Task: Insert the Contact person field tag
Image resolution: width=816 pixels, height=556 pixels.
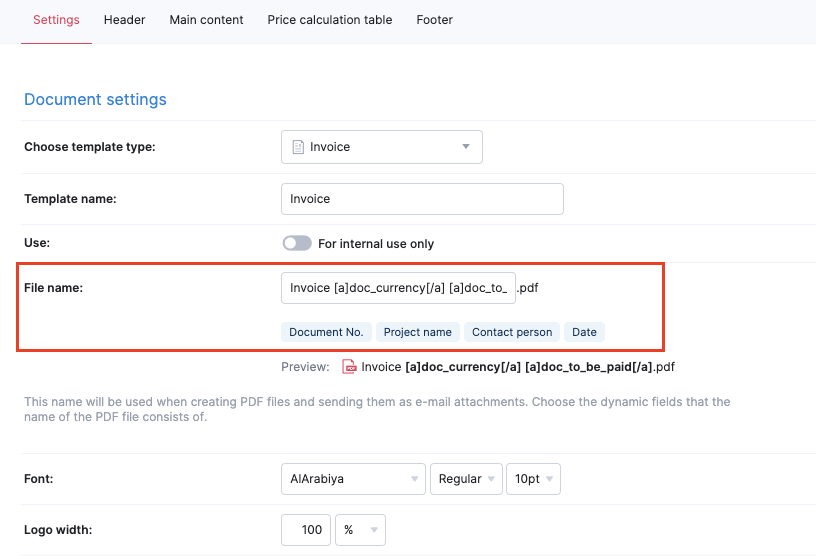Action: coord(512,332)
